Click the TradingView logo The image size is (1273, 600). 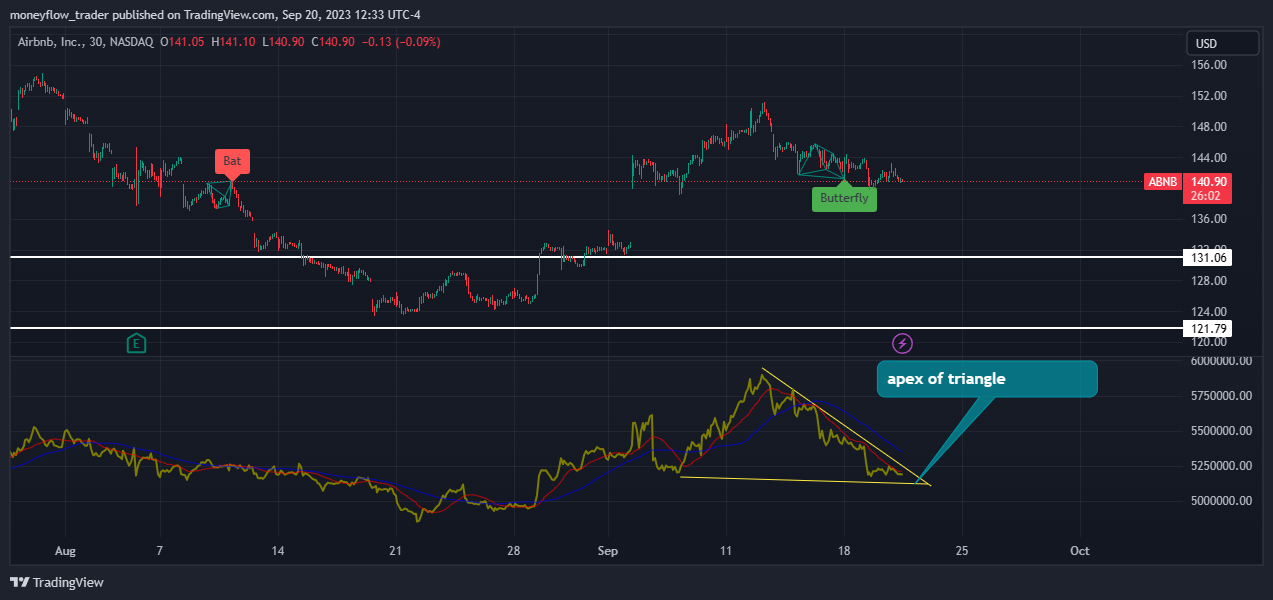tap(57, 582)
